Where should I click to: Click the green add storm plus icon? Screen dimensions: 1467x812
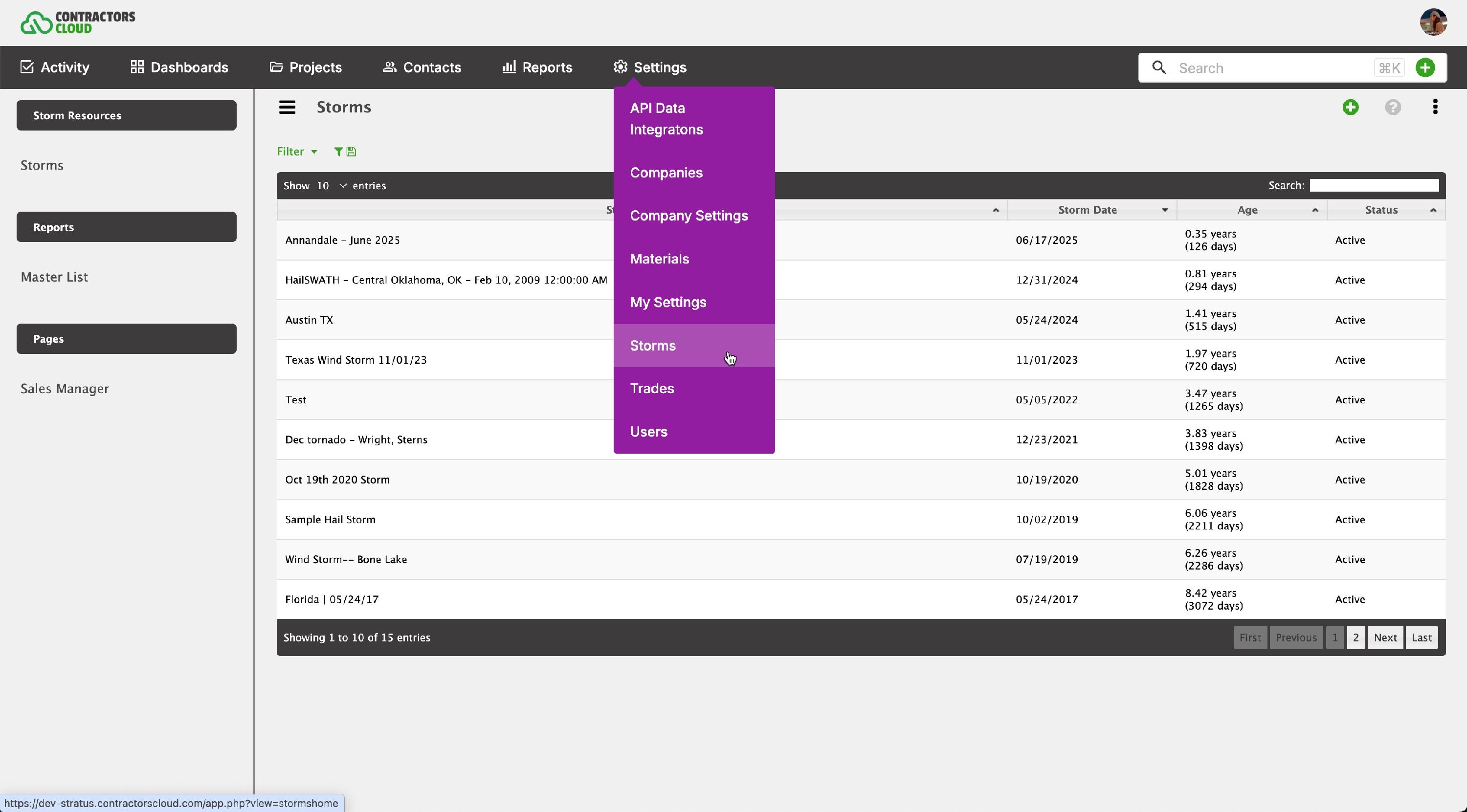point(1350,107)
